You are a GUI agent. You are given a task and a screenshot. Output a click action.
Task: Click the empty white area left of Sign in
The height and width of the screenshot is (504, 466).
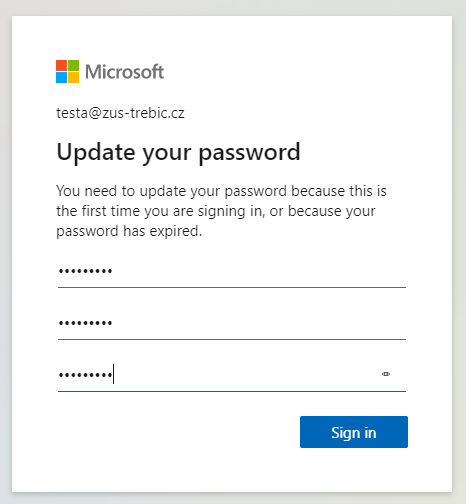[x=177, y=432]
